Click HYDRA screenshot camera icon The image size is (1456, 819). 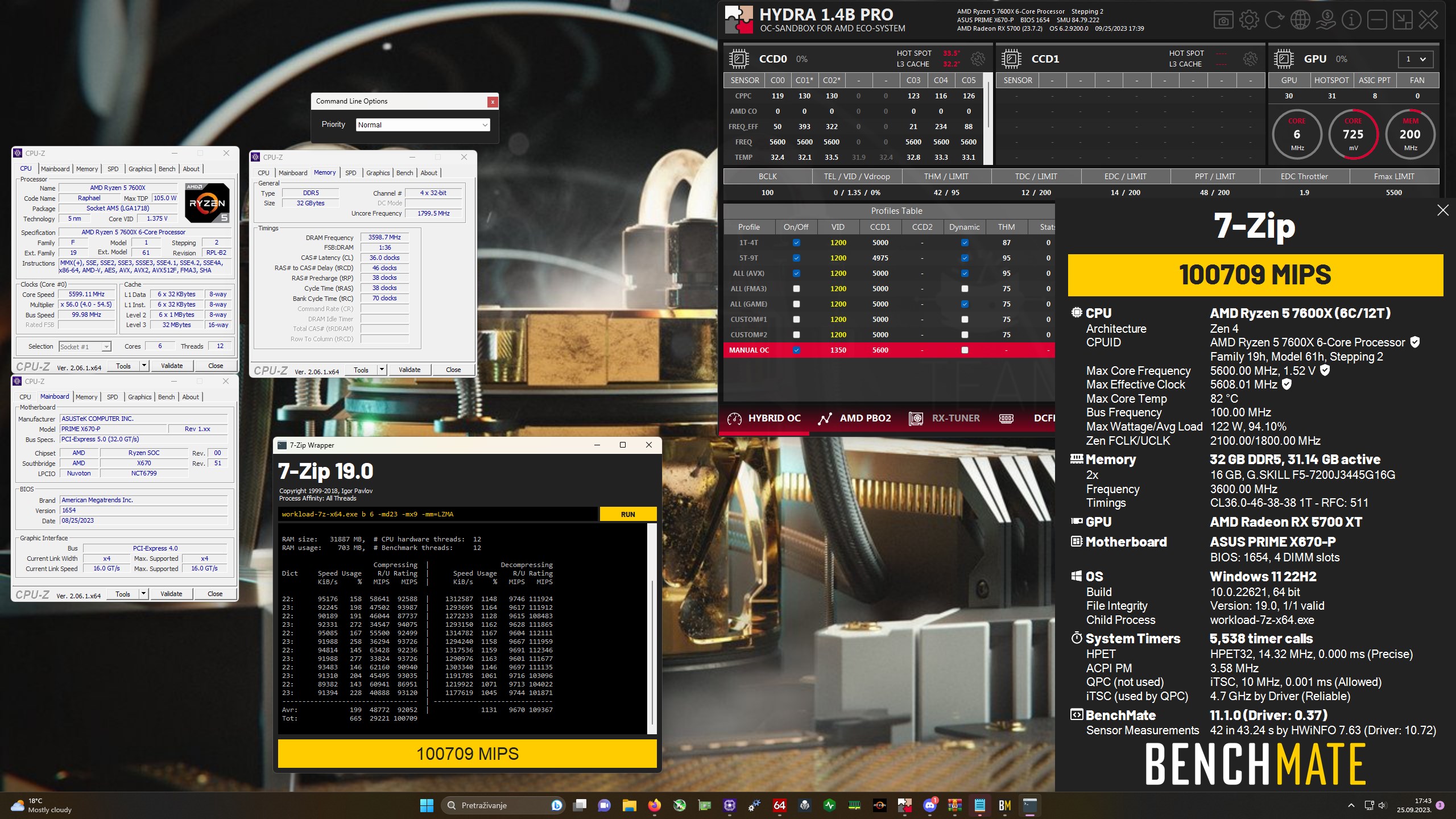tap(1223, 20)
